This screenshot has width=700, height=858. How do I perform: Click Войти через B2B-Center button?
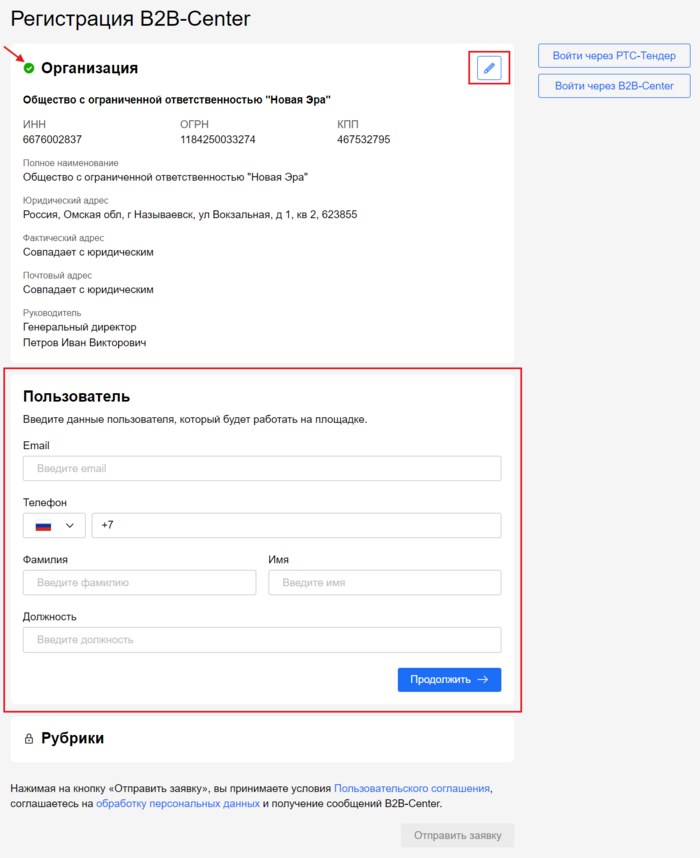click(x=614, y=86)
